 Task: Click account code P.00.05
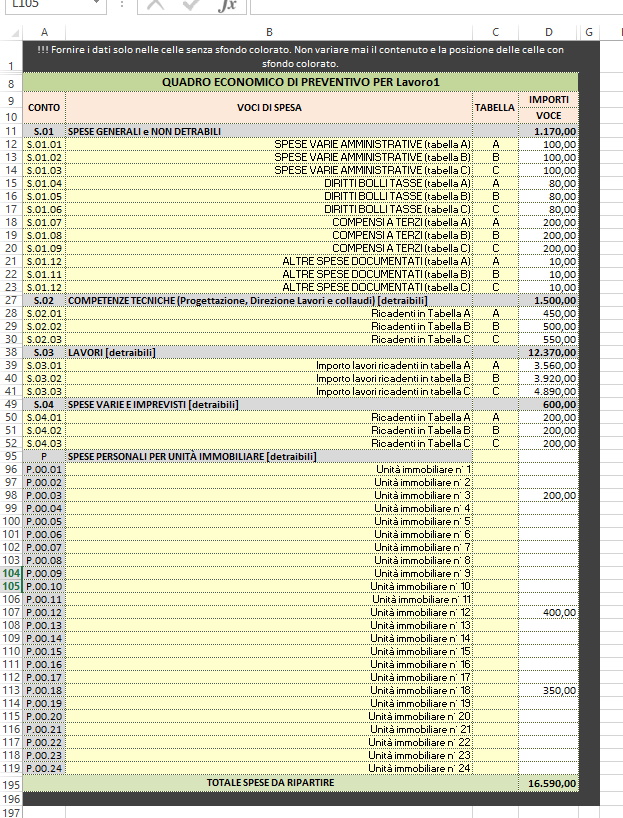[44, 522]
